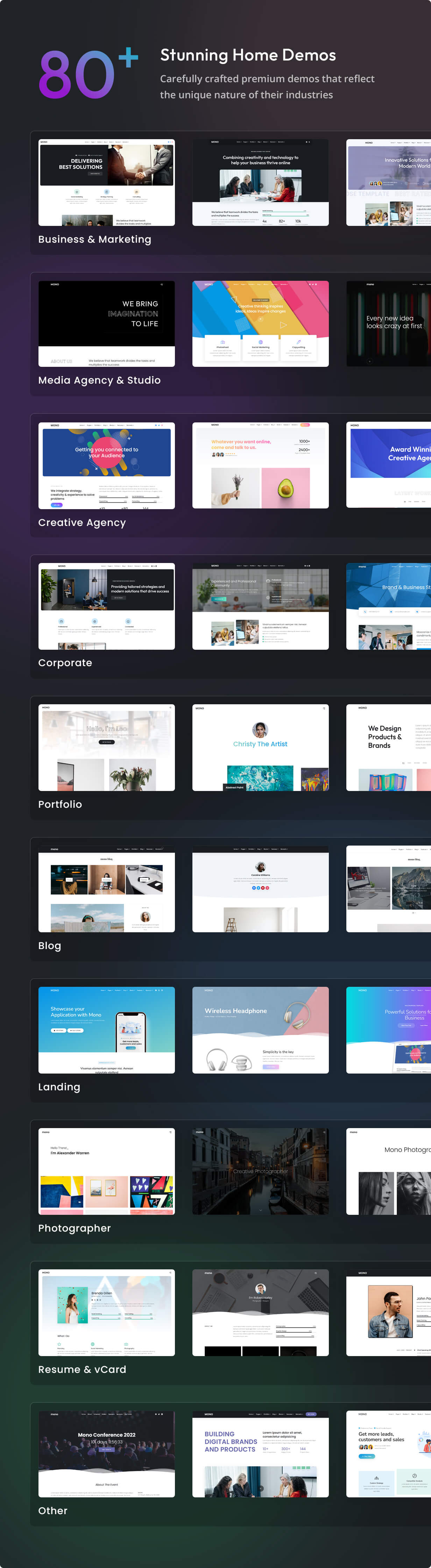This screenshot has height=1568, width=431.
Task: Select the colorful 'Creative thinking inspires ideas' demo
Action: pos(260,323)
